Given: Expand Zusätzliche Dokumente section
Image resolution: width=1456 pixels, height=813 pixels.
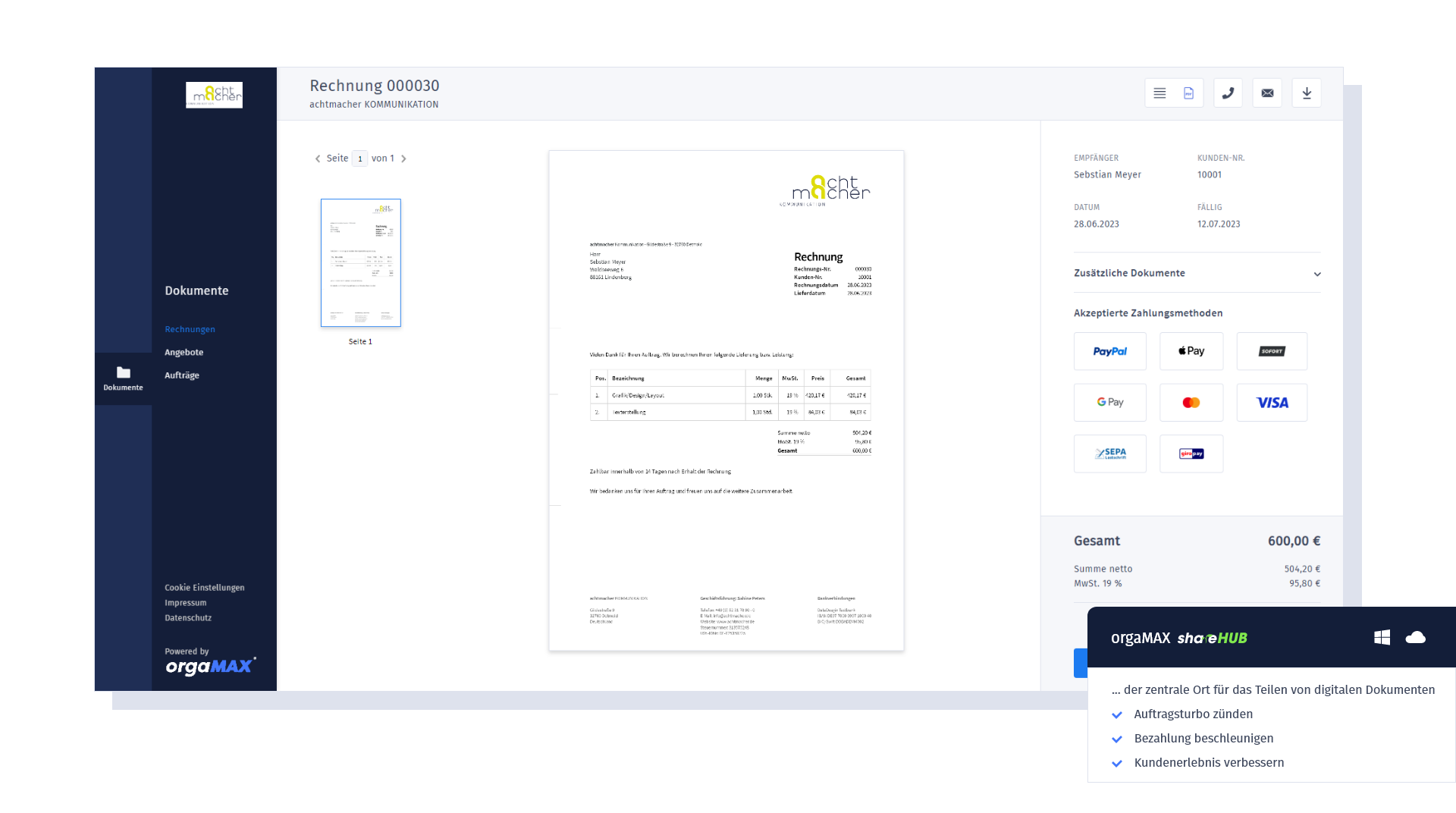Looking at the screenshot, I should 1197,273.
